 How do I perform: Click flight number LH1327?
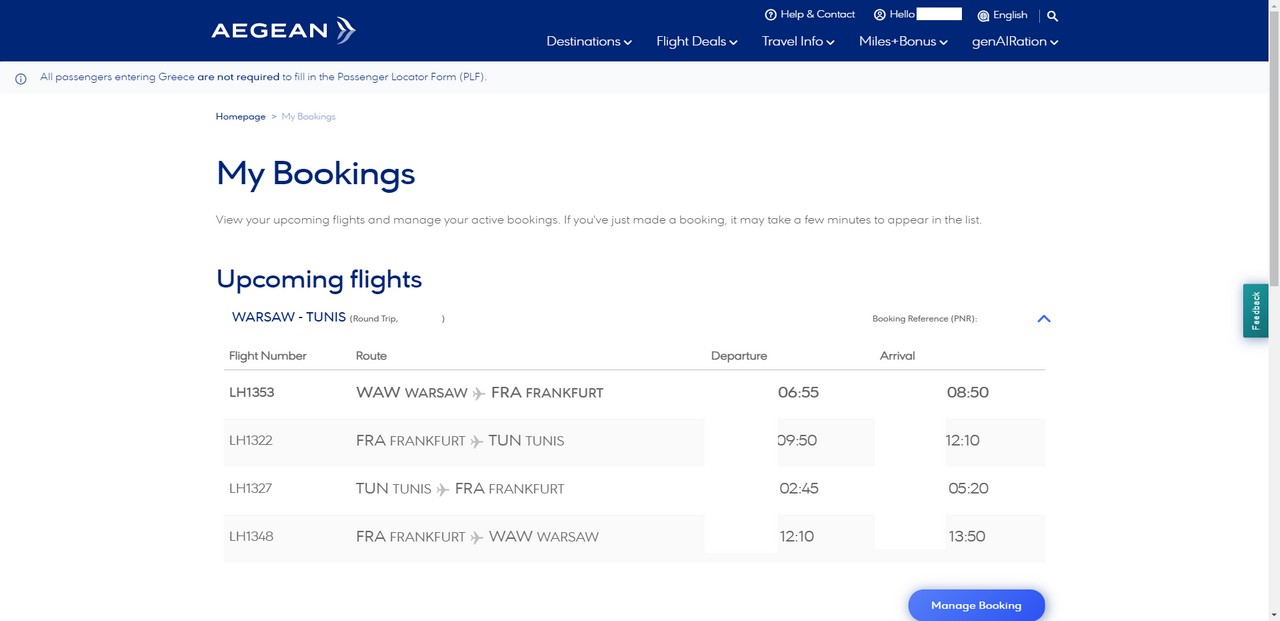[251, 489]
